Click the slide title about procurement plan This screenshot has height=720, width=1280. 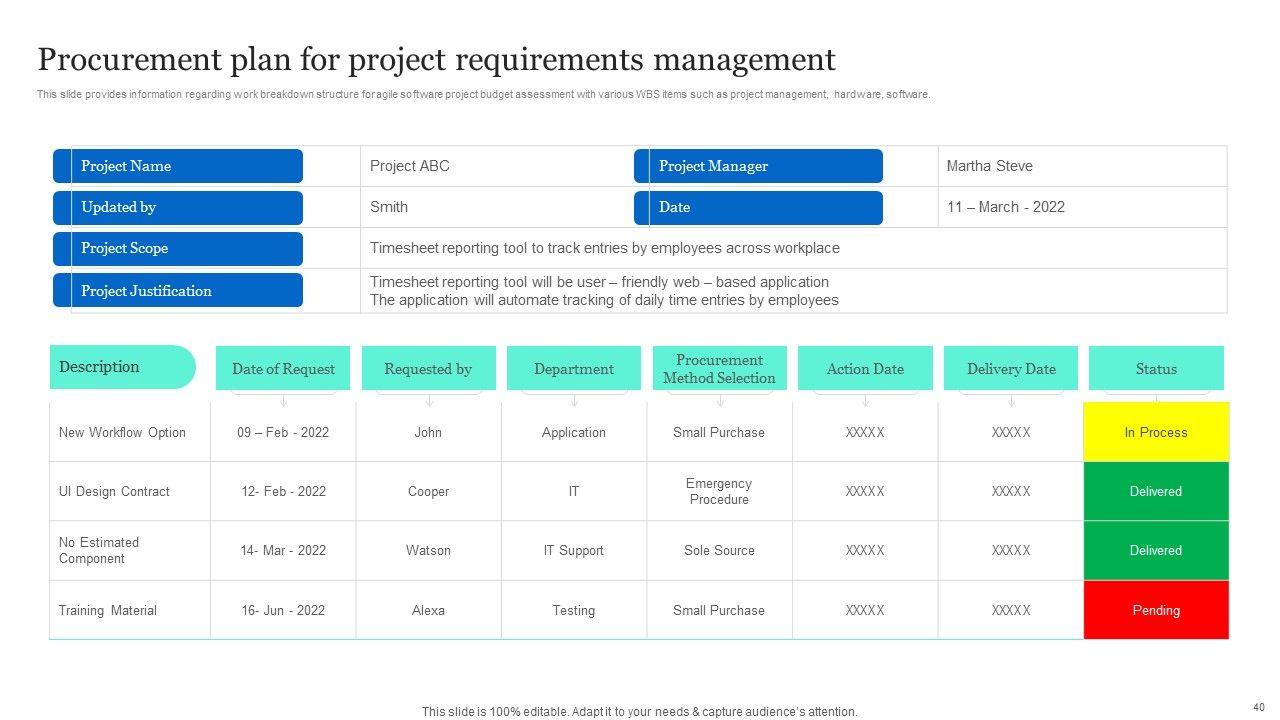pyautogui.click(x=436, y=60)
